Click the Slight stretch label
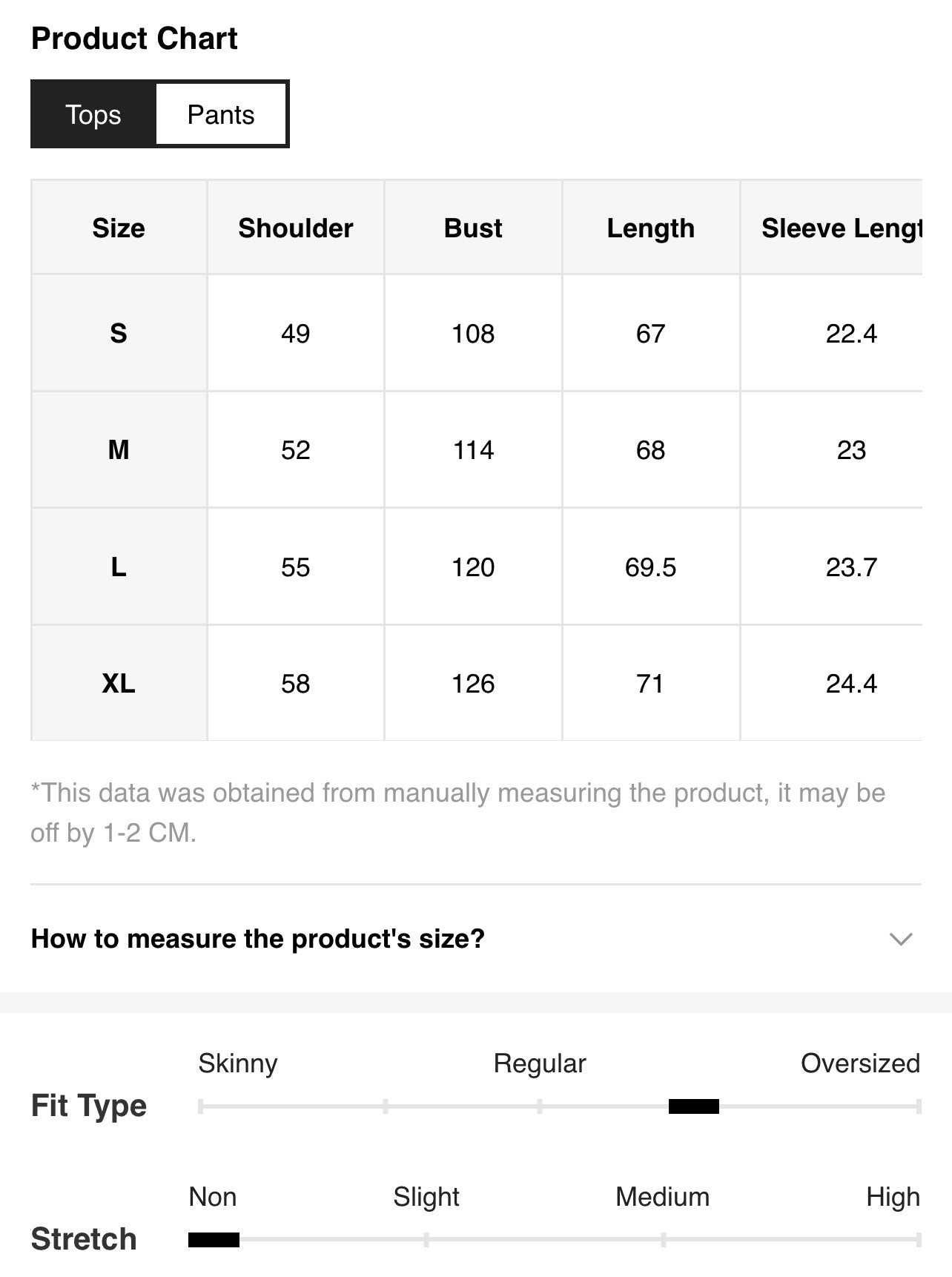Viewport: 952px width, 1277px height. (426, 1197)
